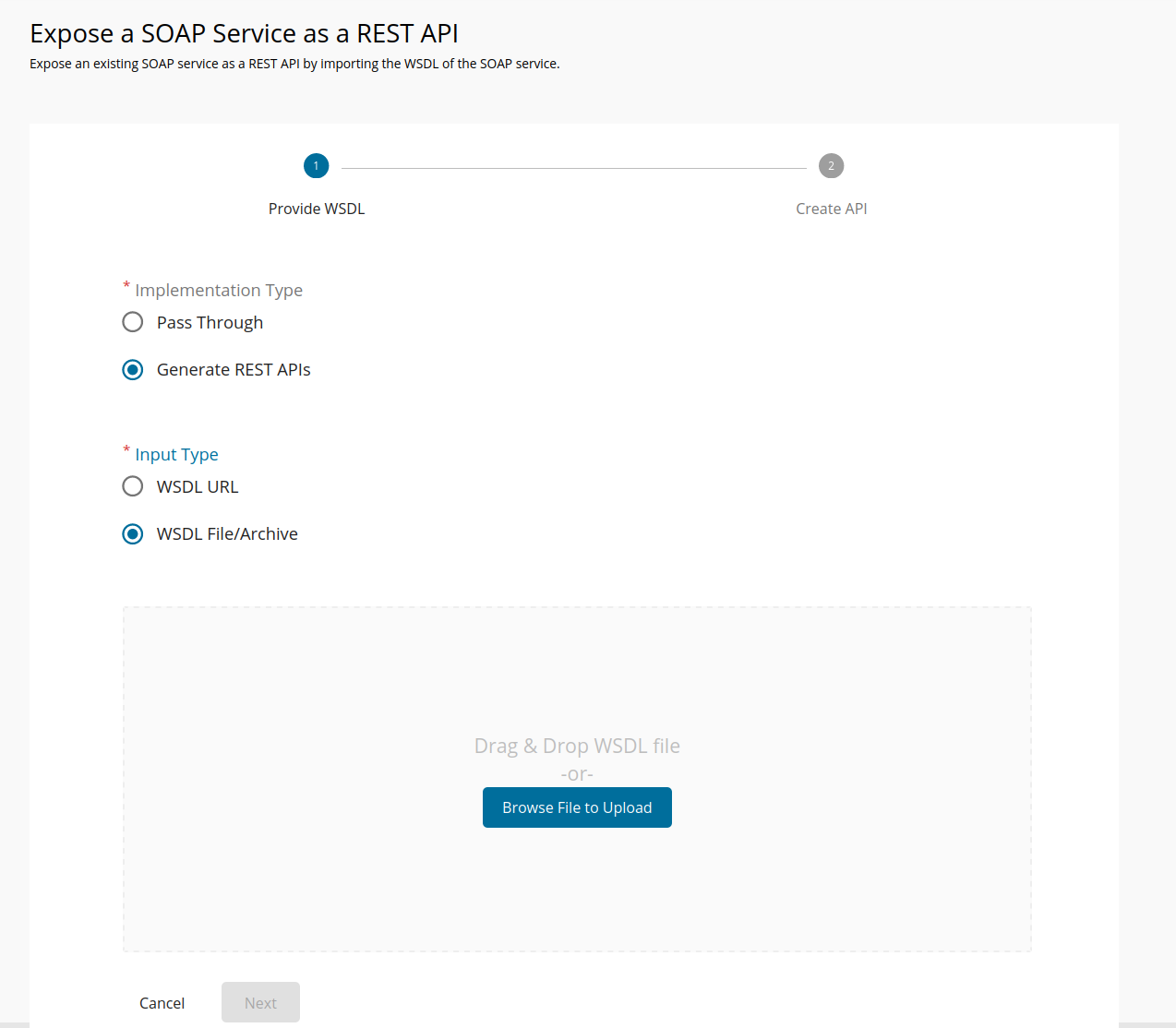Screen dimensions: 1176x1028
Task: Cancel the SOAP service creation wizard
Action: click(162, 1003)
